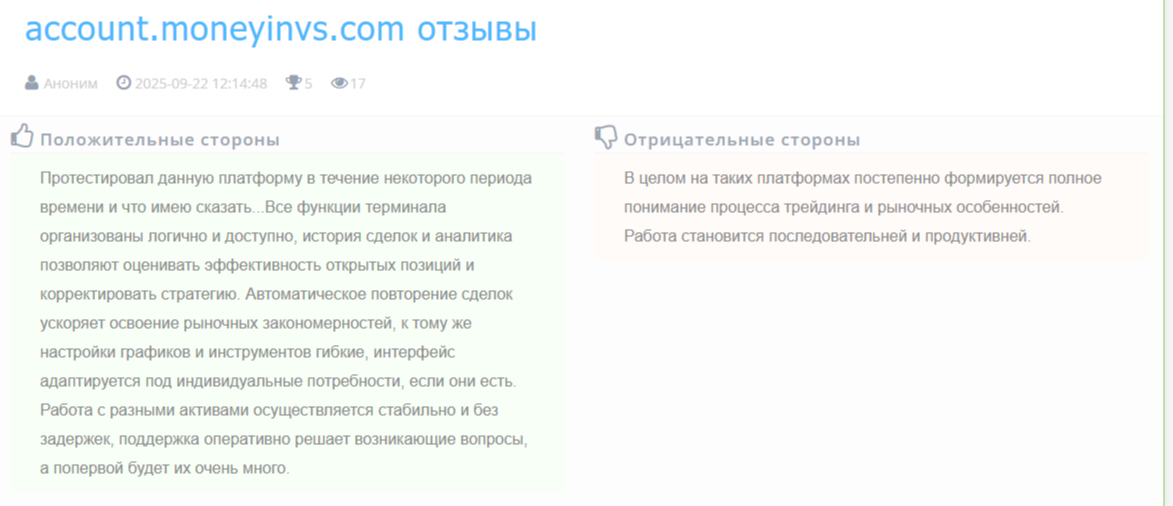The height and width of the screenshot is (506, 1173).
Task: Click the trophy rating icon
Action: (x=293, y=82)
